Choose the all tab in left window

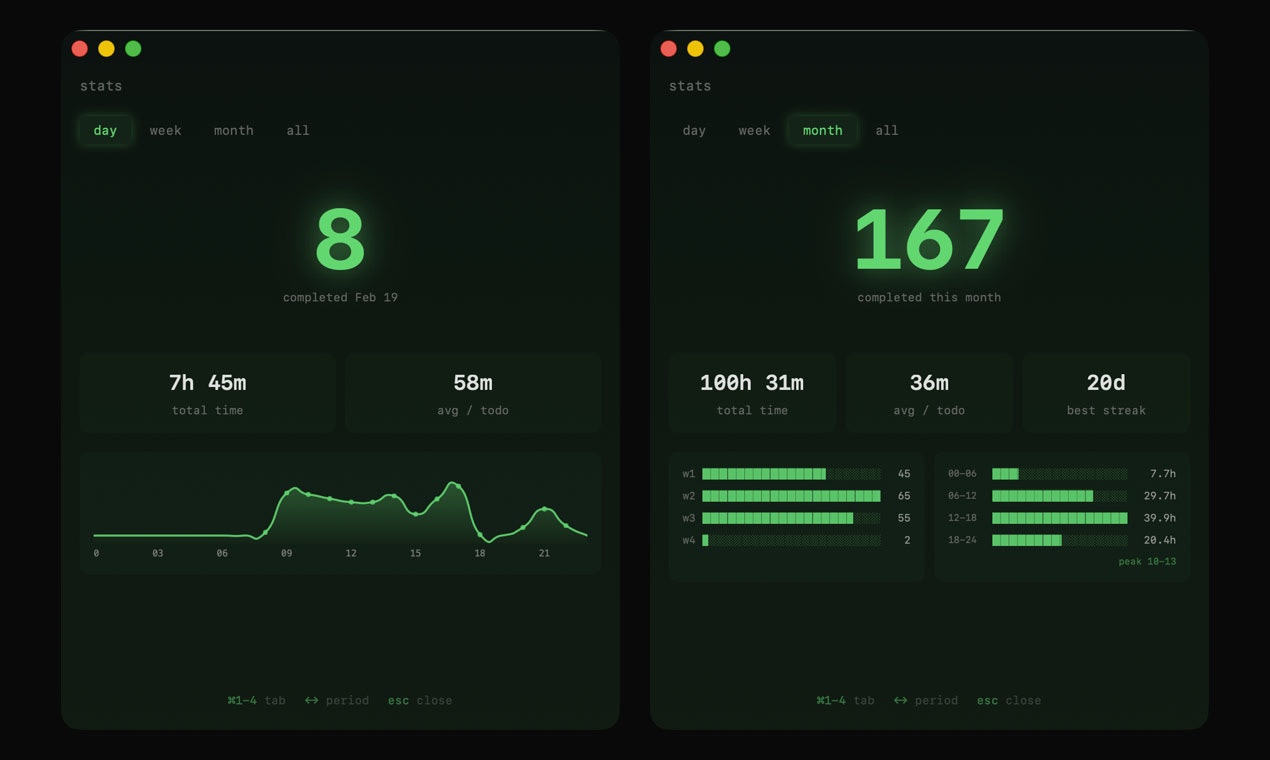(298, 130)
